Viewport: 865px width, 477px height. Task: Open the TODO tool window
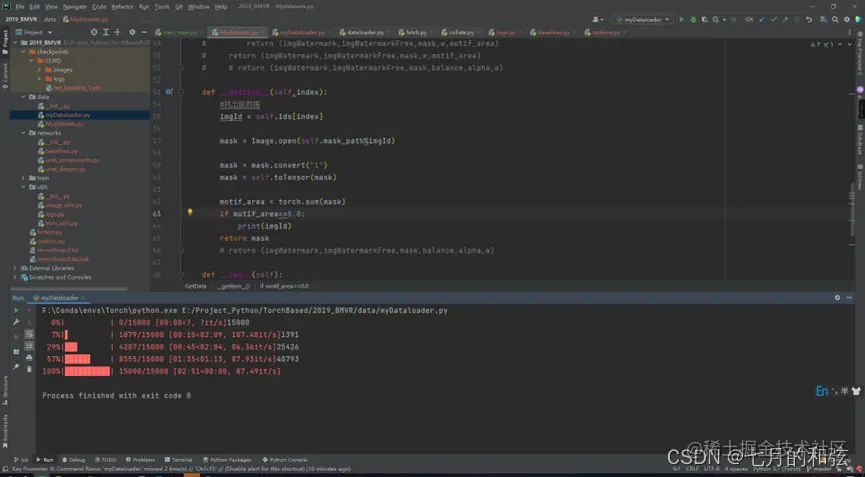(x=105, y=460)
